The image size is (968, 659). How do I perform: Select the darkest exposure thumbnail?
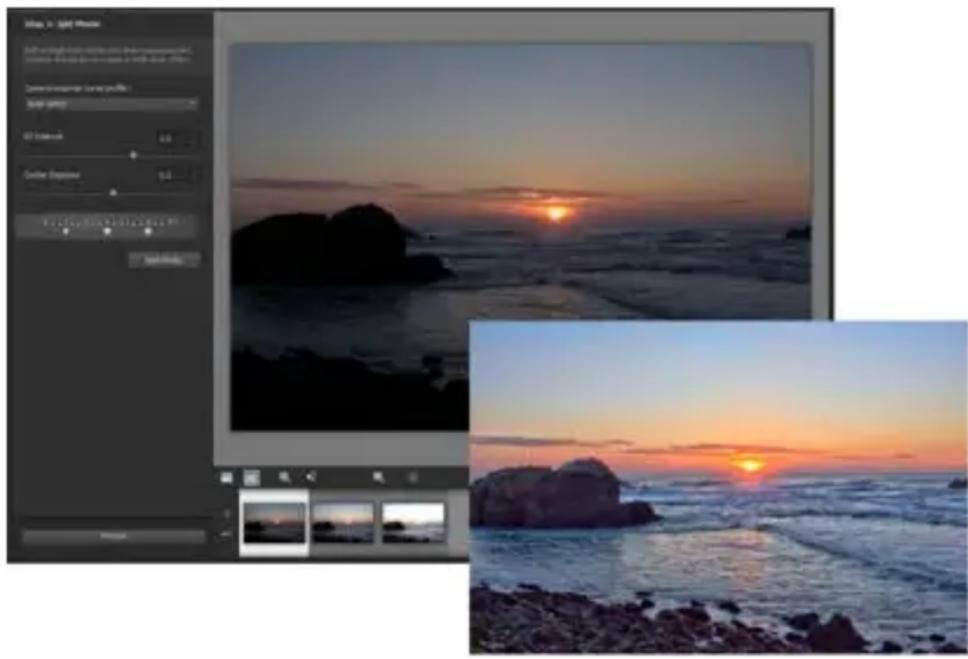coord(274,522)
